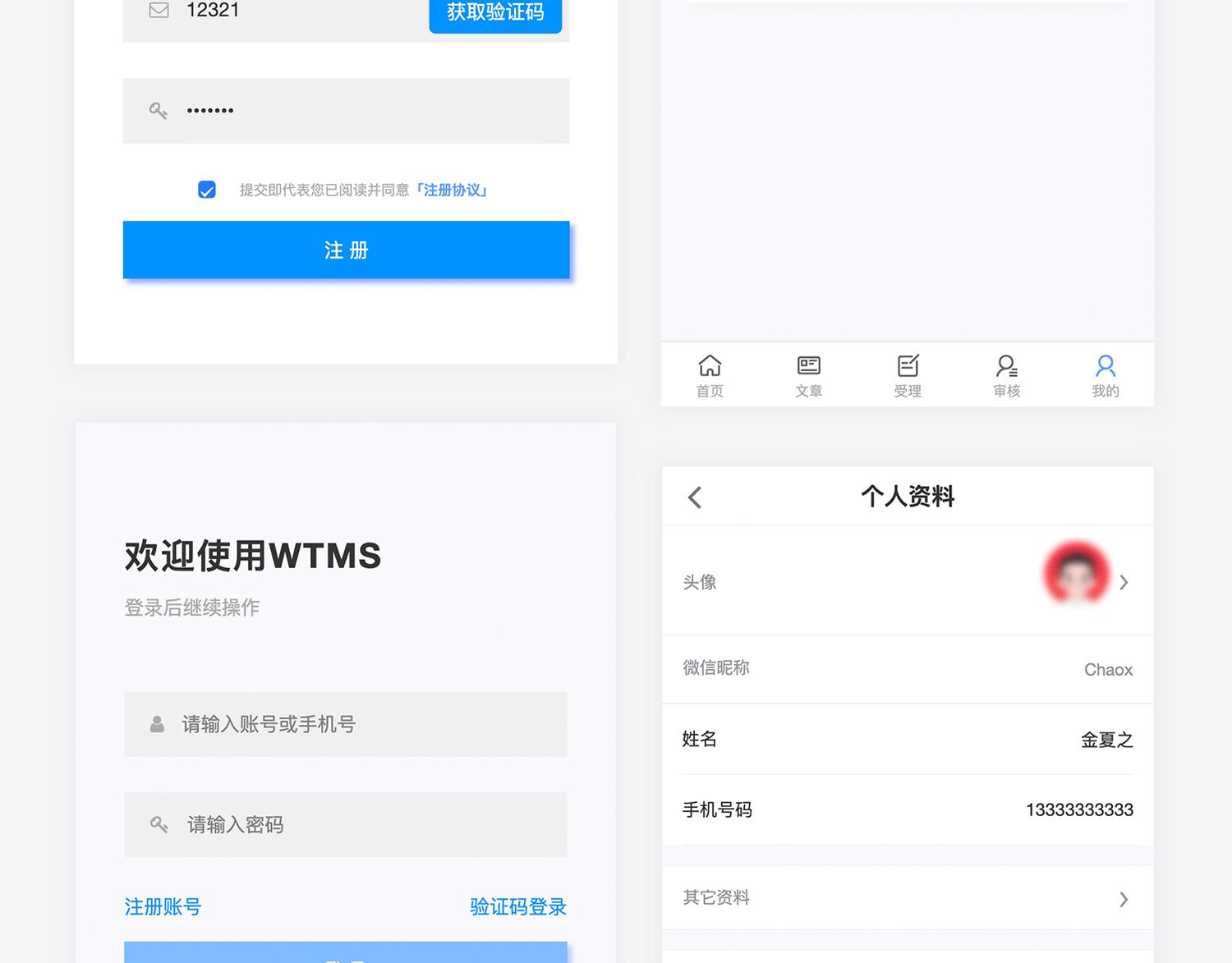Viewport: 1232px width, 963px height.
Task: Click the key icon in 请输入密码 field
Action: [x=159, y=824]
